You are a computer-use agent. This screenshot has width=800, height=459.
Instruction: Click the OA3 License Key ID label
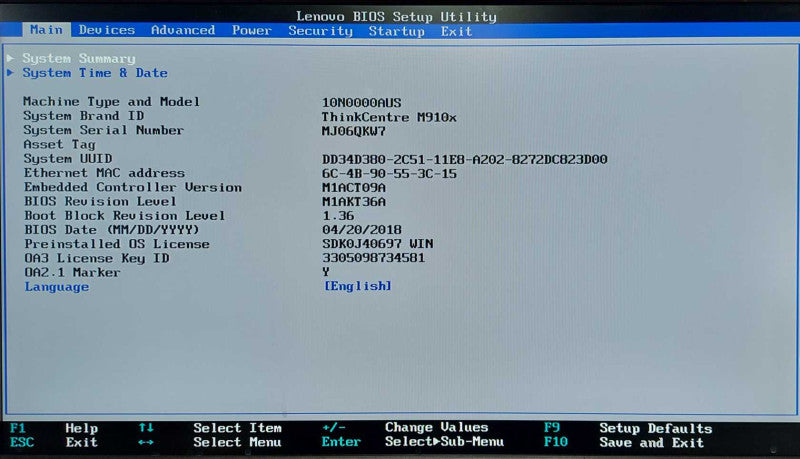(x=97, y=259)
